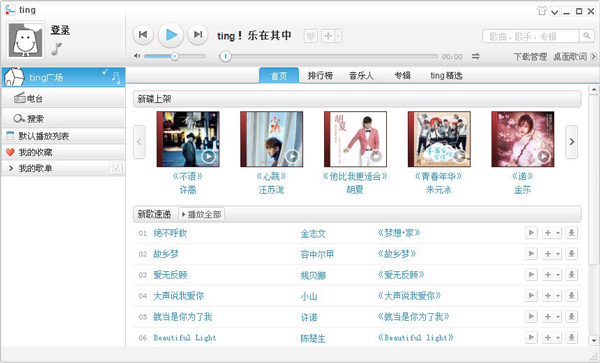The image size is (600, 363).
Task: Open add dropdown for 就当是你为了我 row
Action: [558, 316]
